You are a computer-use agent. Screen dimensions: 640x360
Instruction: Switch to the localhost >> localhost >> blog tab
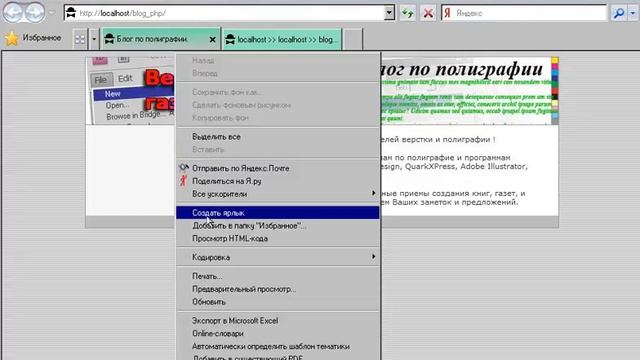click(x=282, y=40)
